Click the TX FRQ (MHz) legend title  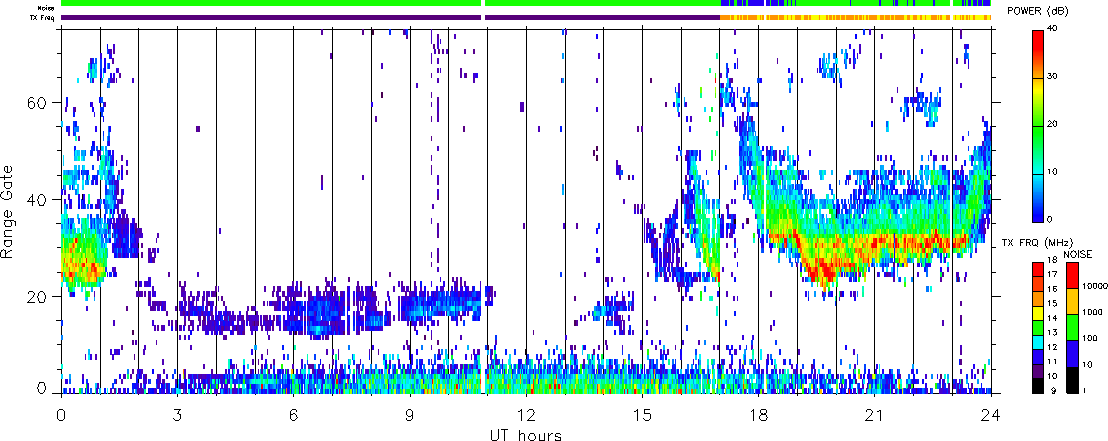(1037, 243)
